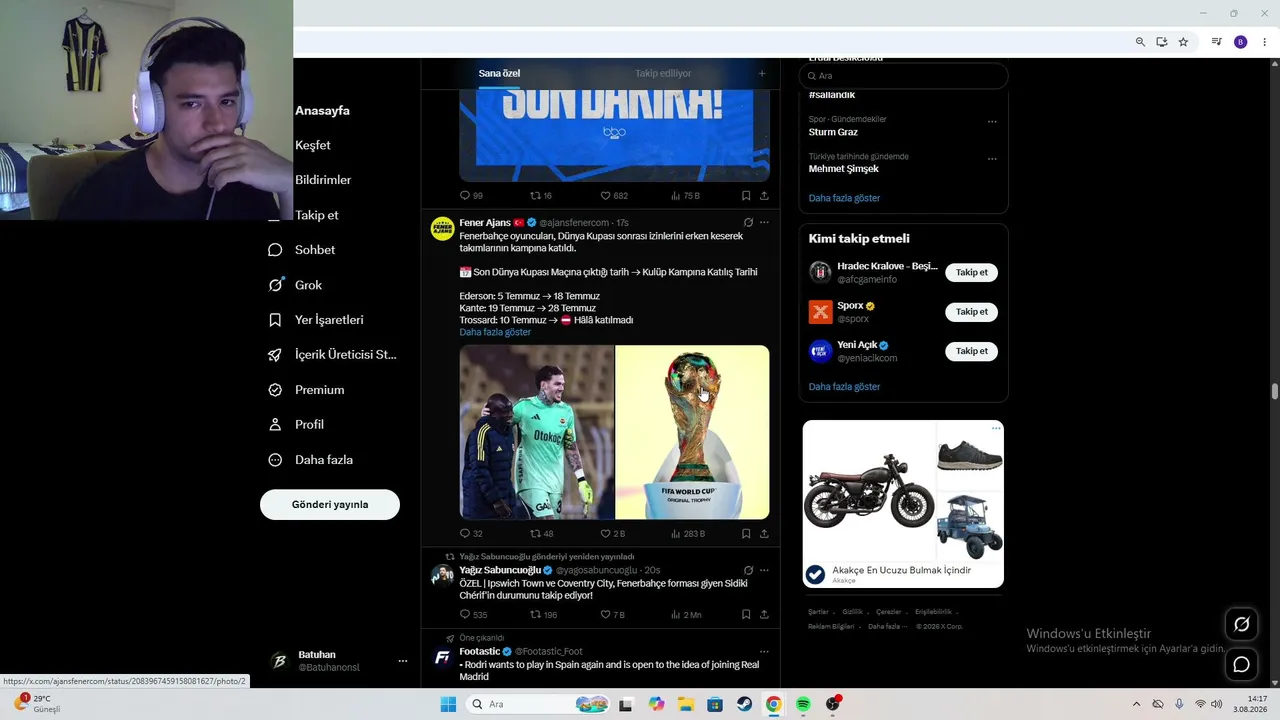Click the plus icon beside timeline tabs

tap(762, 73)
